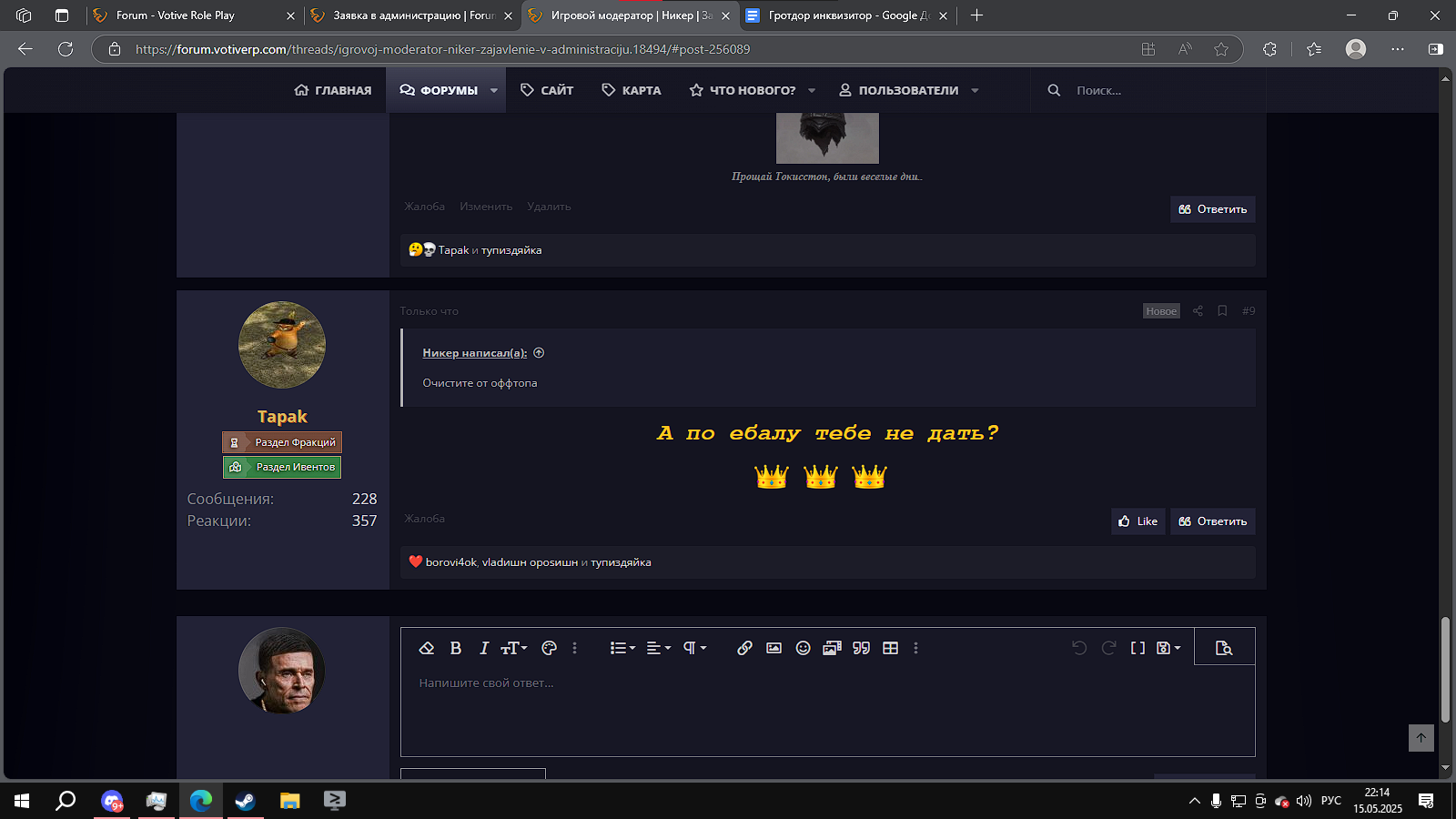Insert a table in the editor
The width and height of the screenshot is (1456, 819).
[890, 648]
